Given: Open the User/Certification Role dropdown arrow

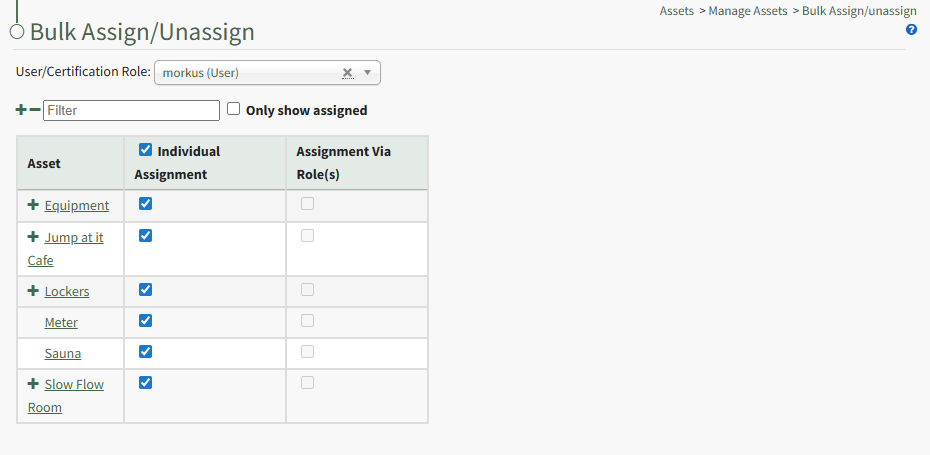Looking at the screenshot, I should point(368,73).
